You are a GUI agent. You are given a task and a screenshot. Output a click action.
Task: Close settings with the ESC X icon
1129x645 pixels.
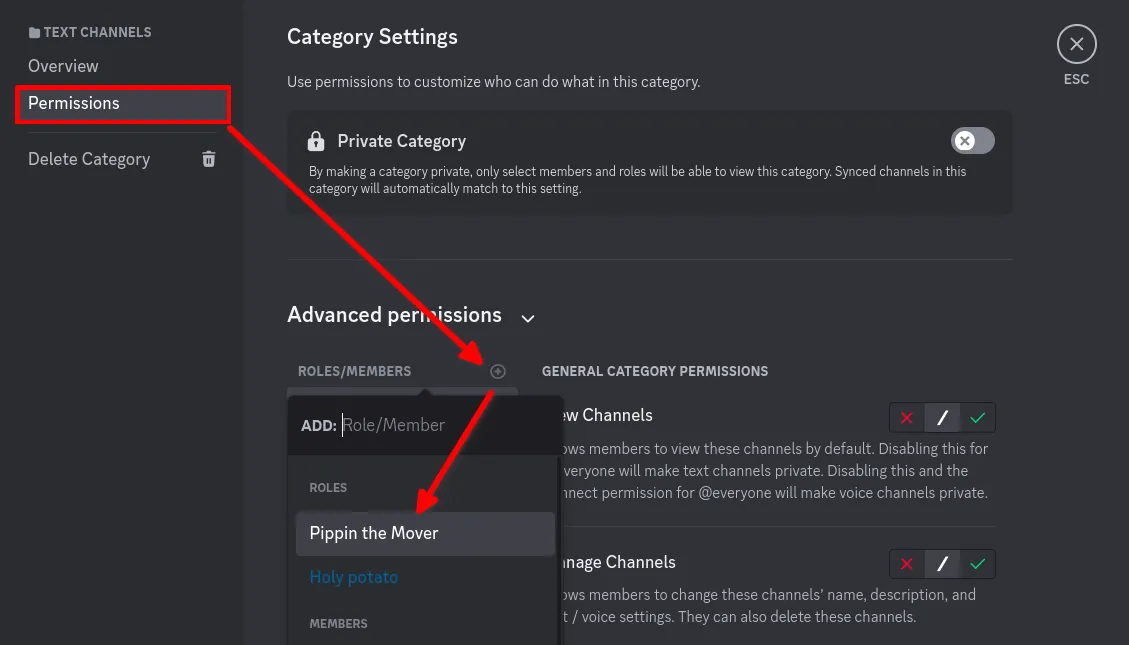coord(1076,44)
